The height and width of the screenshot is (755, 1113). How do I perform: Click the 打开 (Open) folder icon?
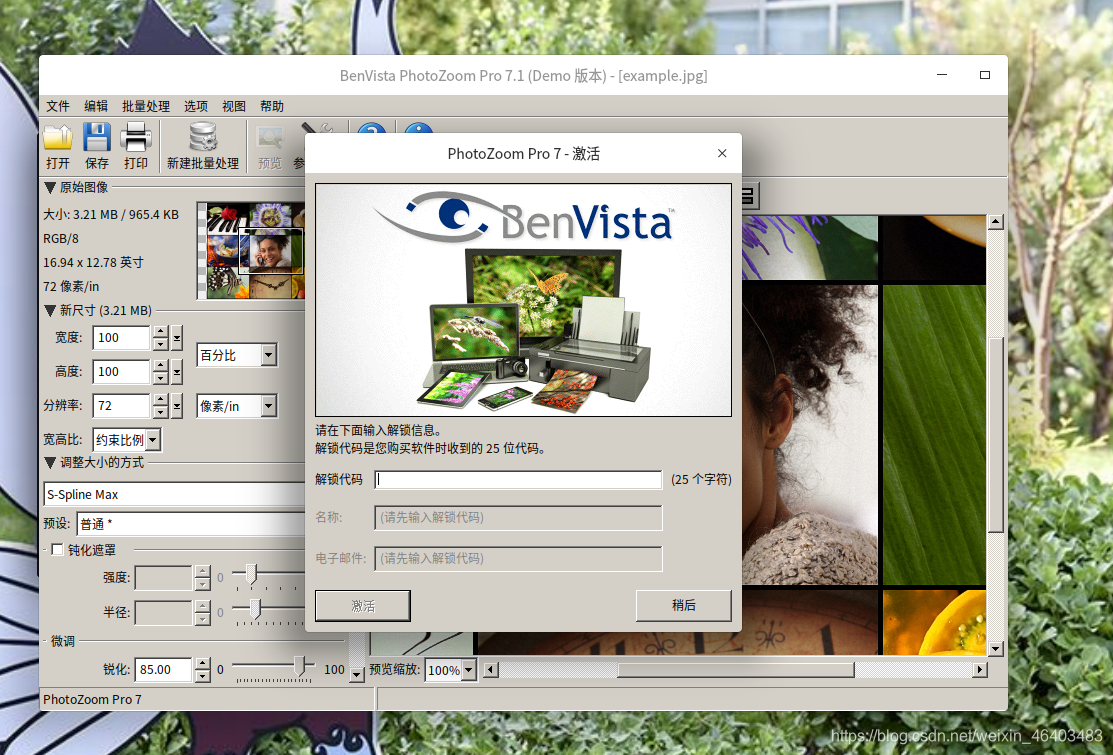pyautogui.click(x=57, y=138)
